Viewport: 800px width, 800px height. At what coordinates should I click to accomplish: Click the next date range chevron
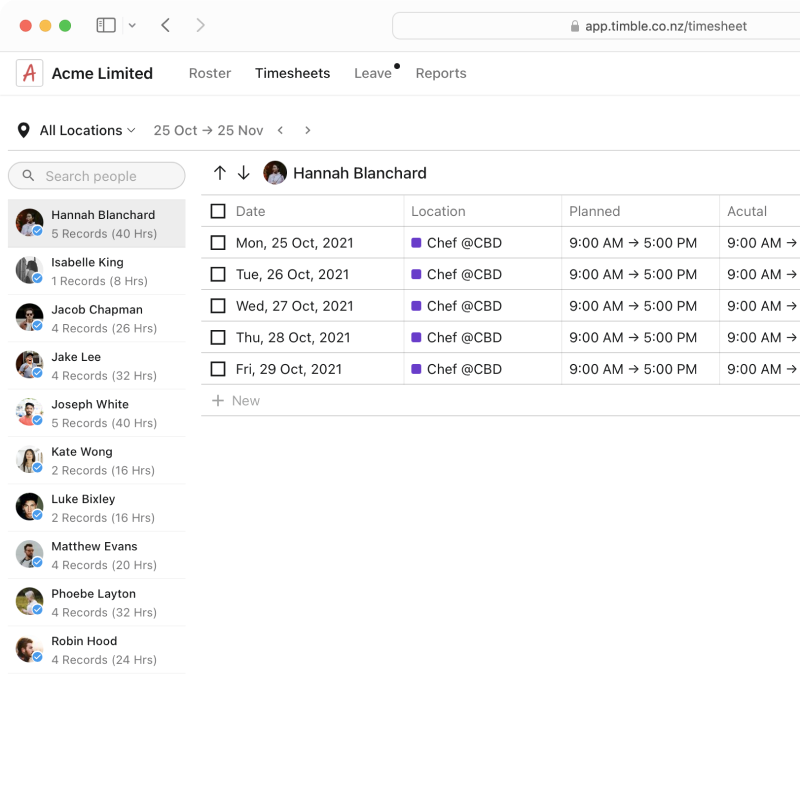tap(308, 130)
